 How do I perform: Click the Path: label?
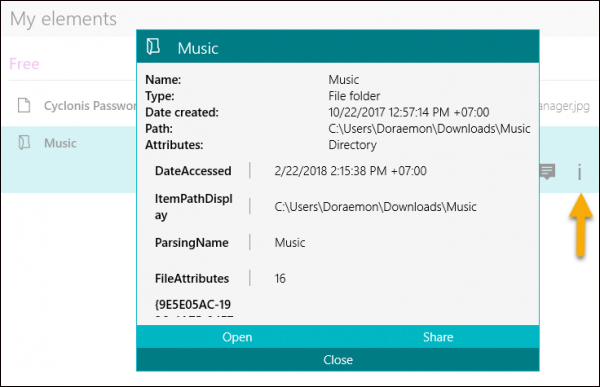click(x=159, y=129)
